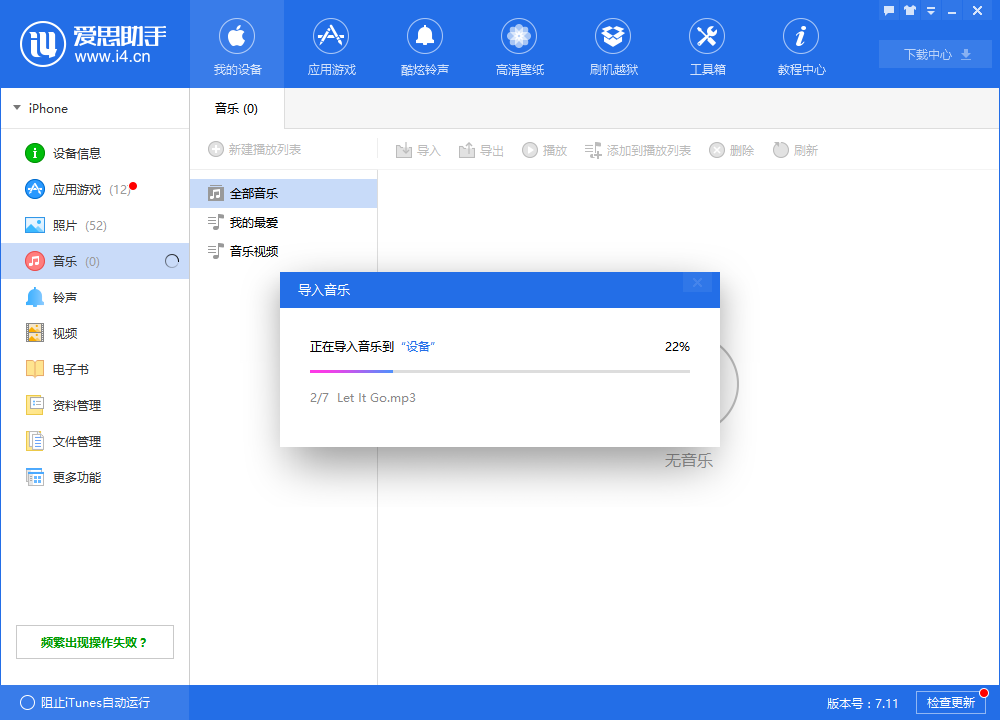Open the title bar dropdown menu
Image resolution: width=1000 pixels, height=720 pixels.
[x=932, y=10]
